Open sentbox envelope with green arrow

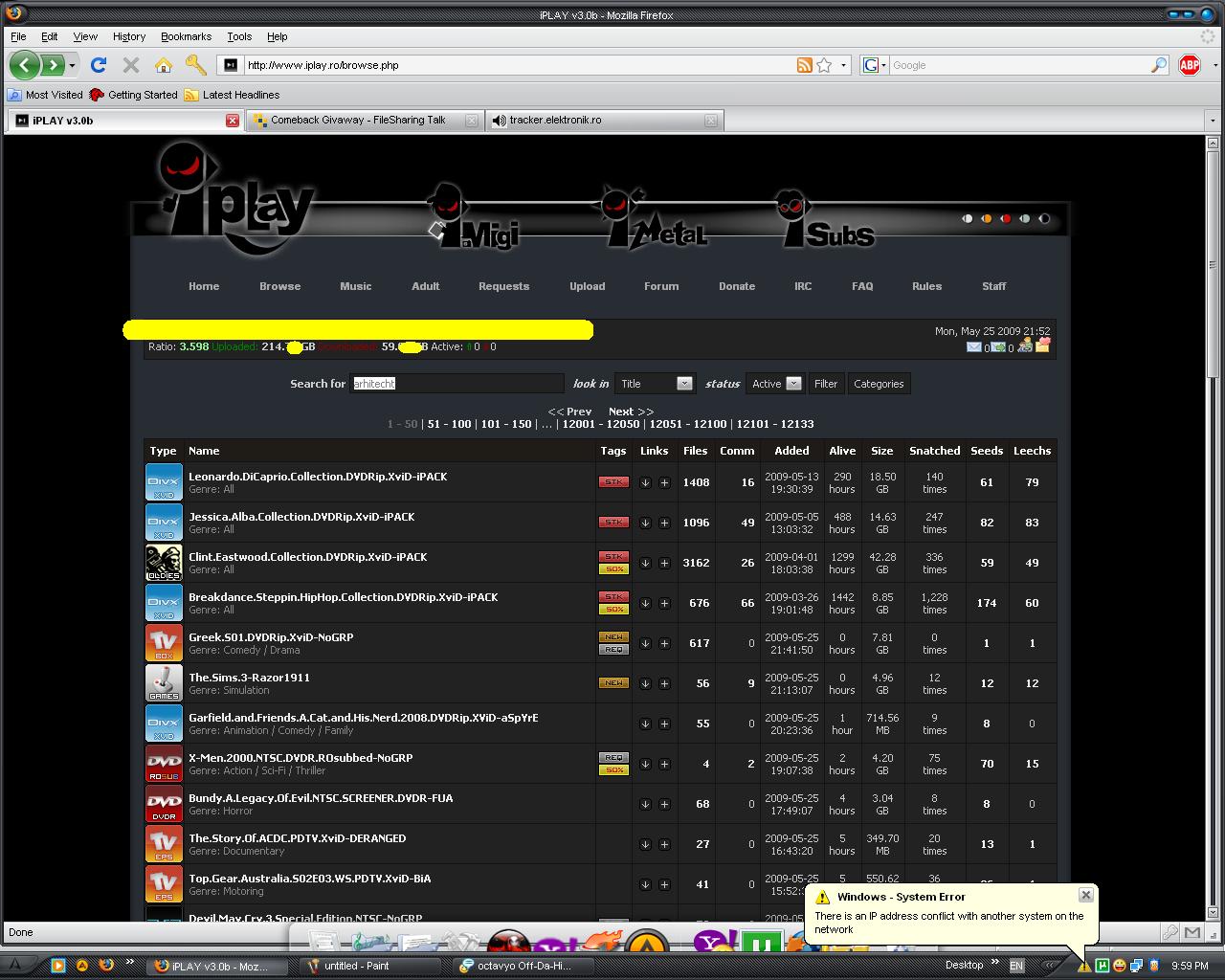pyautogui.click(x=998, y=347)
